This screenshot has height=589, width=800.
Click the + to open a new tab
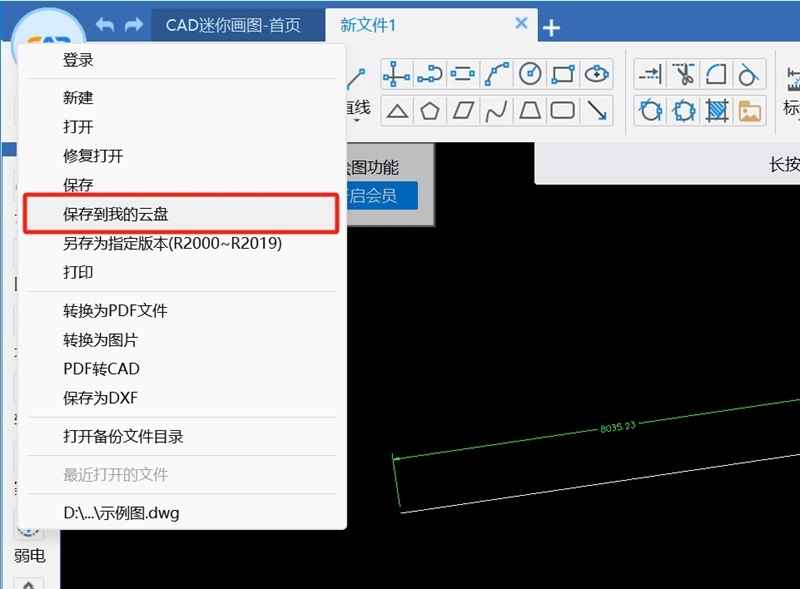click(x=551, y=27)
